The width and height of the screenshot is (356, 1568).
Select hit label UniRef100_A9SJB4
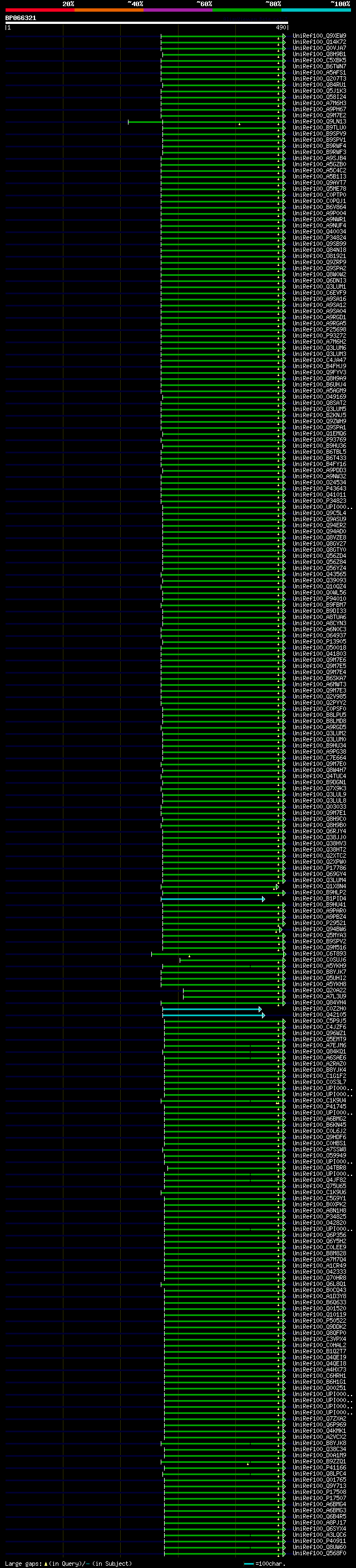319,159
